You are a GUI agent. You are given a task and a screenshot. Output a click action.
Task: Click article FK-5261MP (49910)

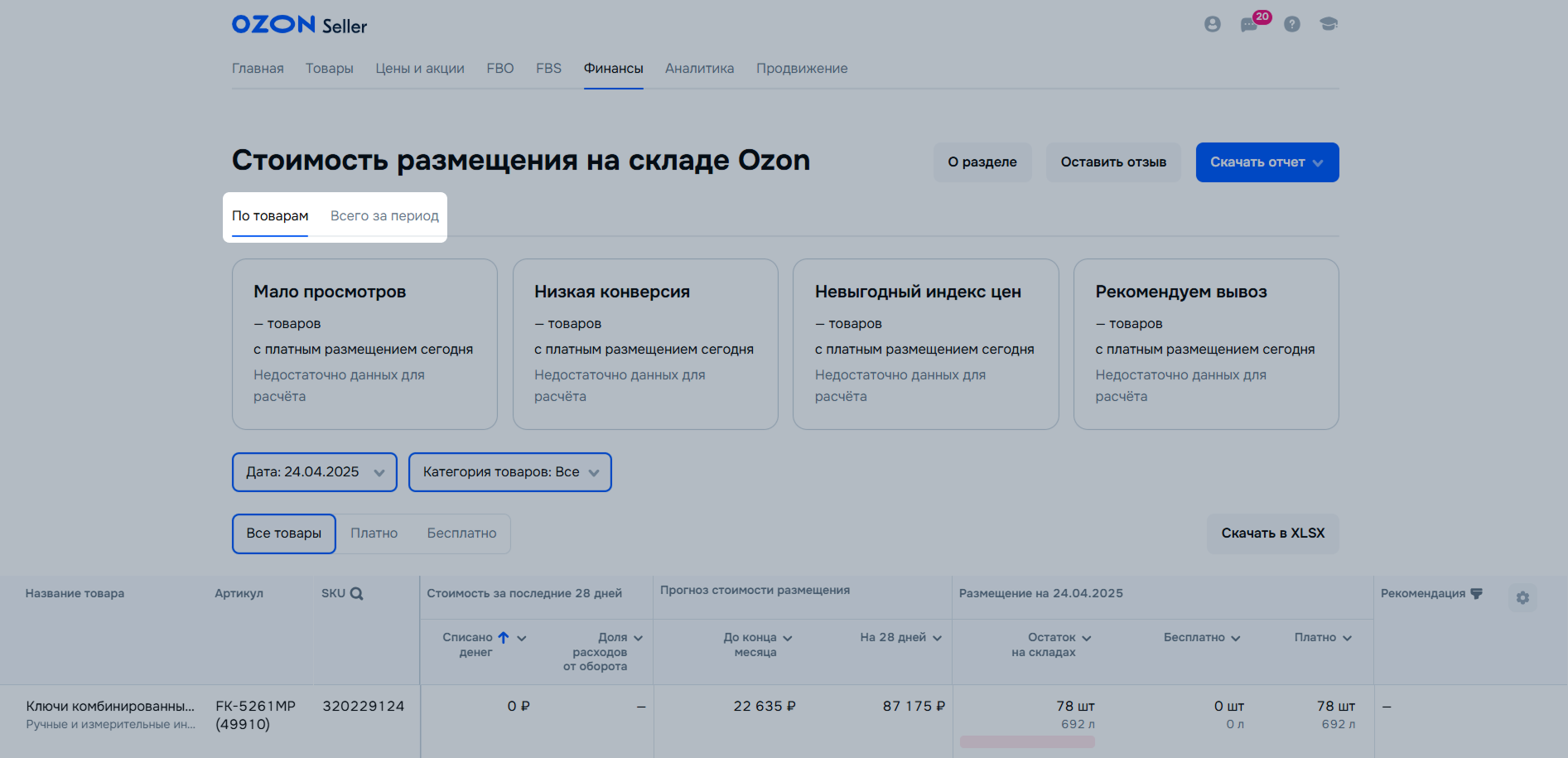(x=255, y=715)
